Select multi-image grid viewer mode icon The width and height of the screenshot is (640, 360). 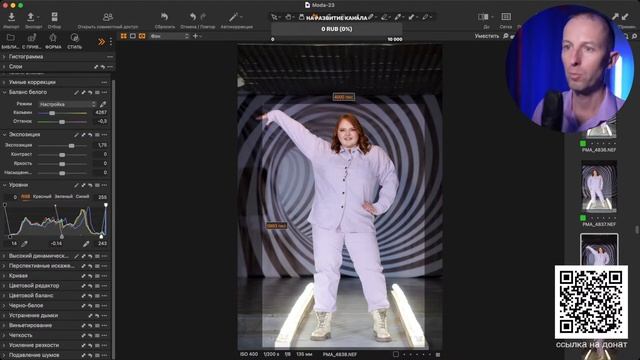[124, 36]
